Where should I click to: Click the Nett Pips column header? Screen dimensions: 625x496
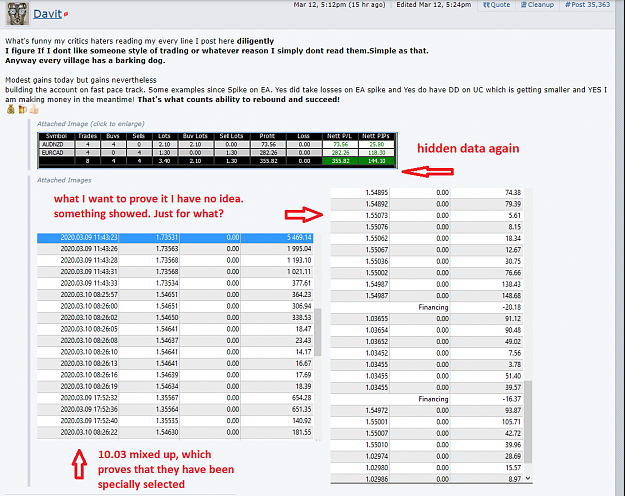click(375, 136)
